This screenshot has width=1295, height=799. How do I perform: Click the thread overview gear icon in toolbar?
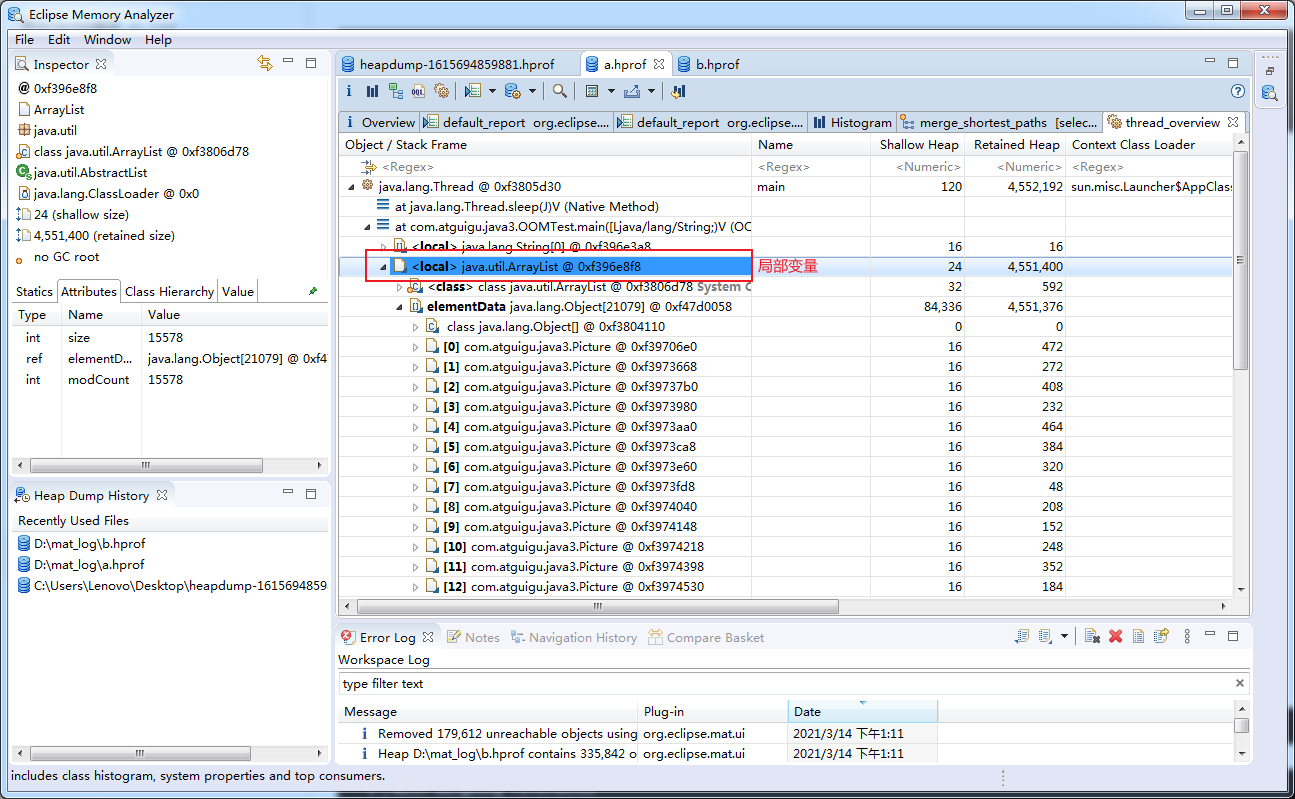point(441,91)
